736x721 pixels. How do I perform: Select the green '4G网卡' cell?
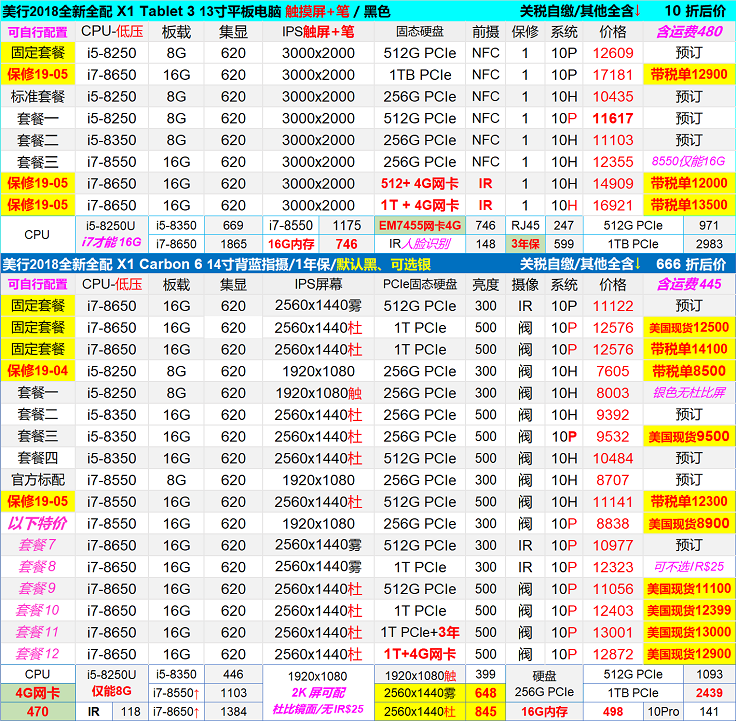coord(38,693)
